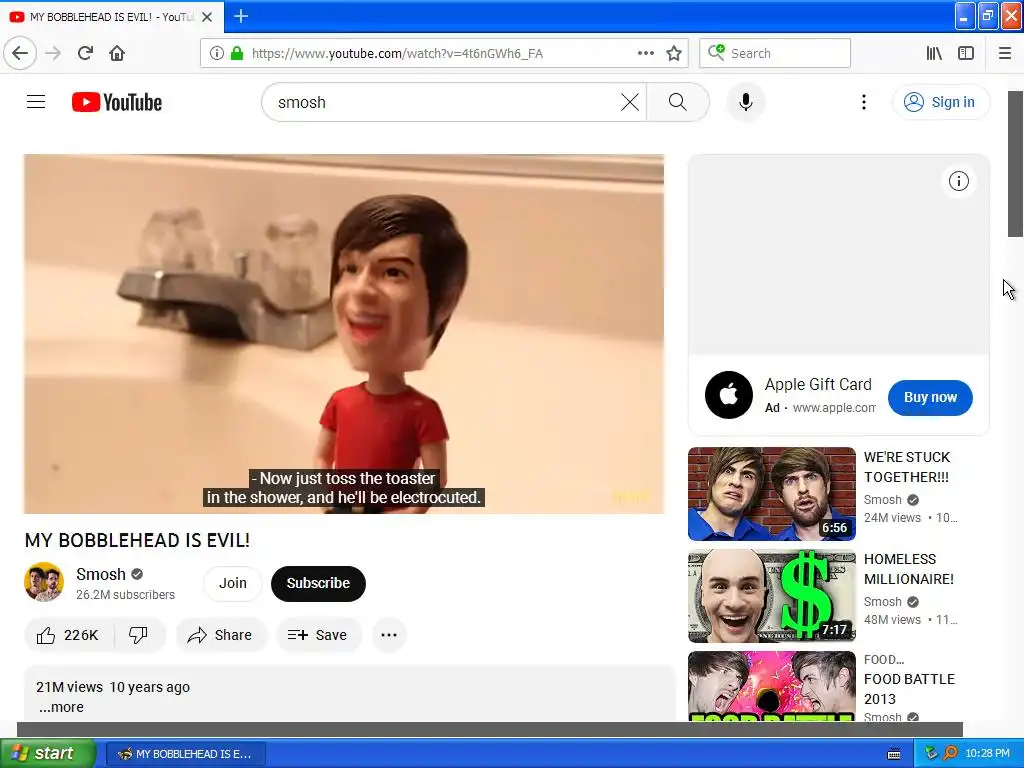Screen dimensions: 1024x768
Task: Open the Smosh channel name link
Action: 101,574
